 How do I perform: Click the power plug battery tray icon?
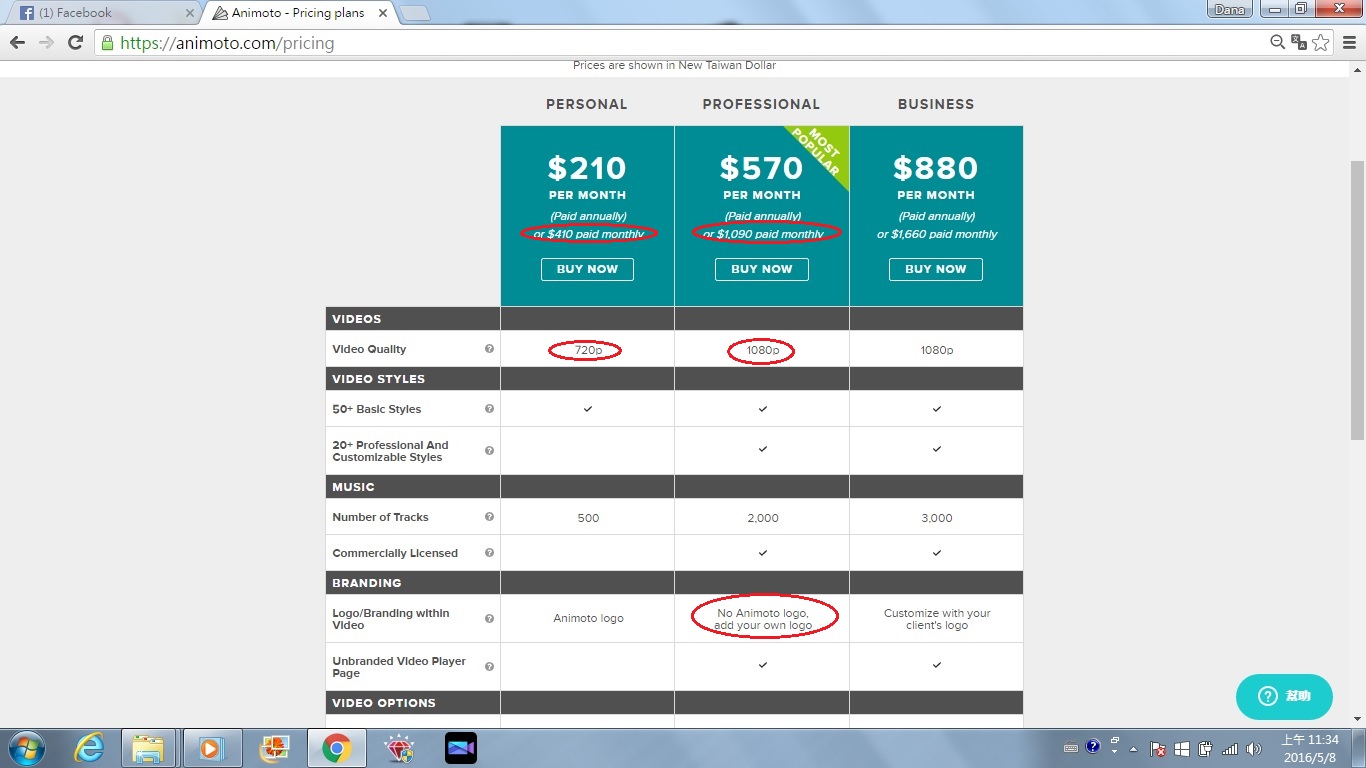point(1206,748)
